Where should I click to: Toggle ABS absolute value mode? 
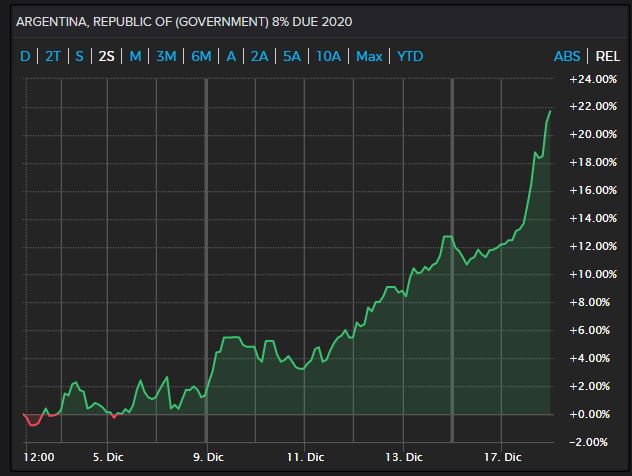click(x=567, y=56)
